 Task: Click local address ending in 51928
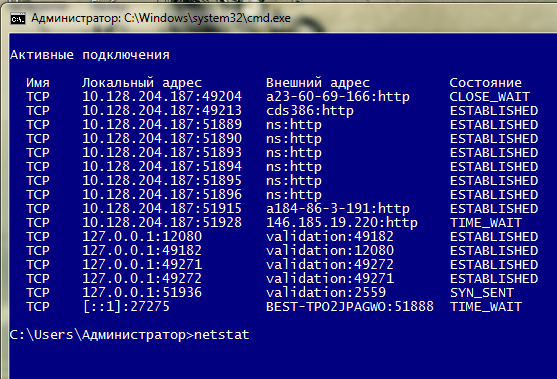pyautogui.click(x=162, y=223)
